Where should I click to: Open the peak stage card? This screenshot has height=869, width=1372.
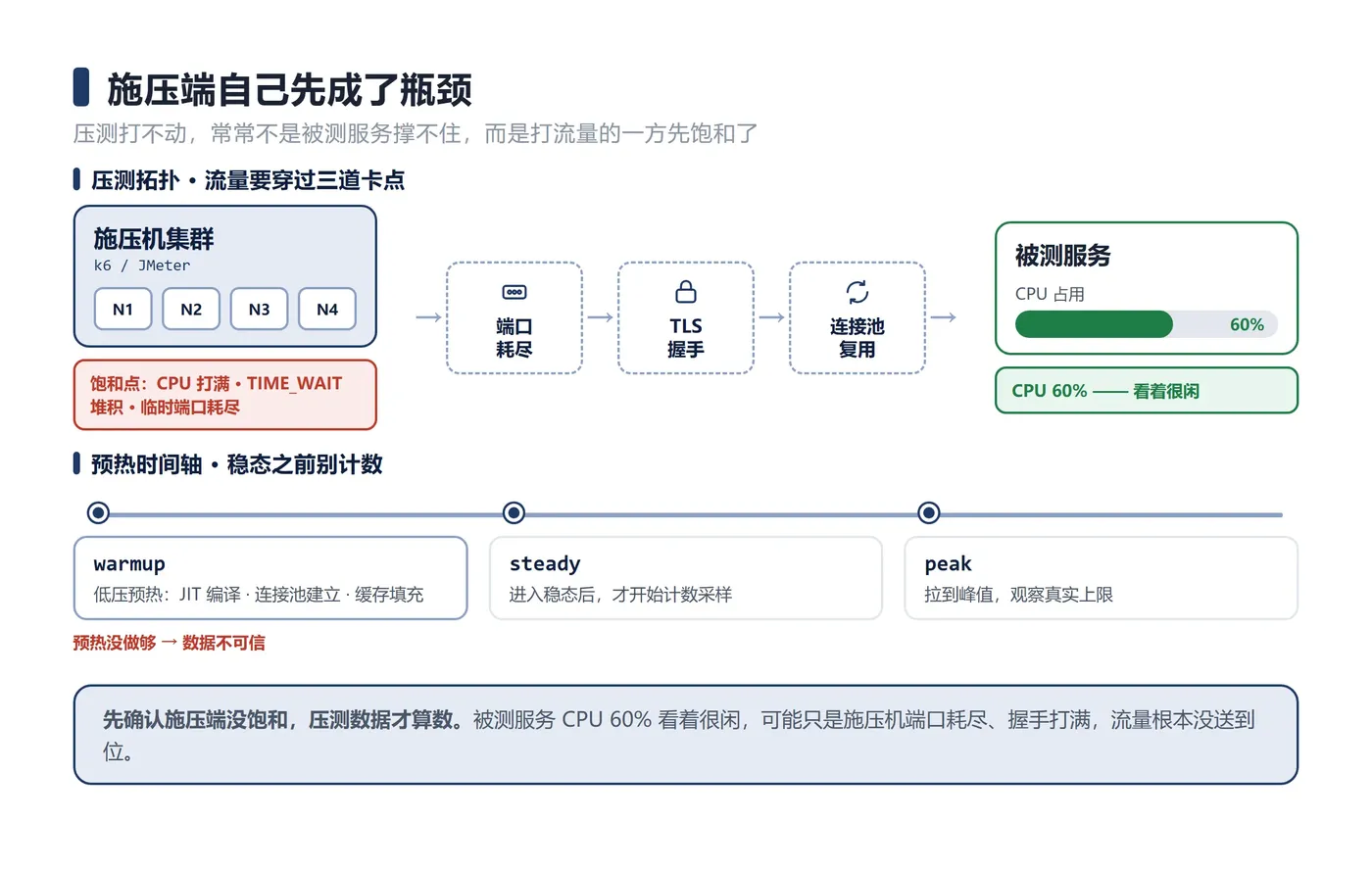(x=1102, y=578)
